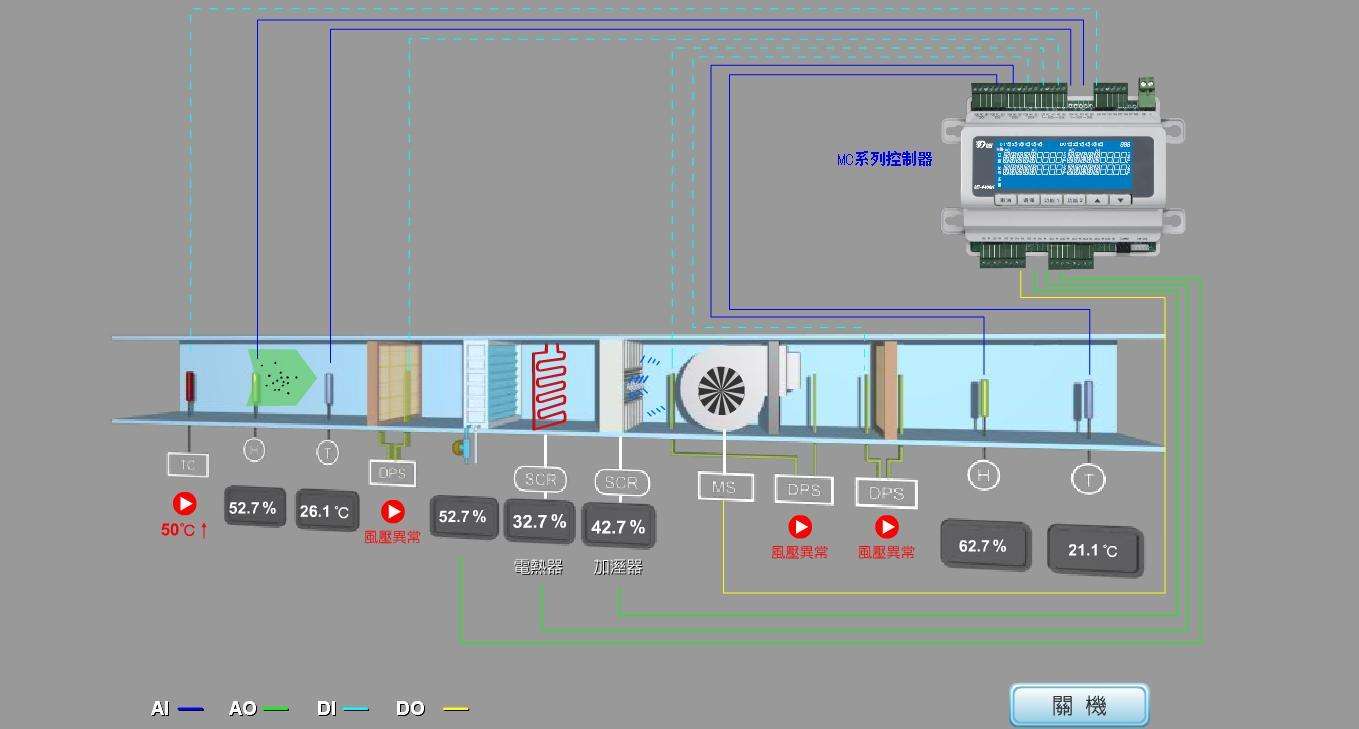Click the blue LCD screen on the controller
The width and height of the screenshot is (1359, 729).
coord(1064,165)
